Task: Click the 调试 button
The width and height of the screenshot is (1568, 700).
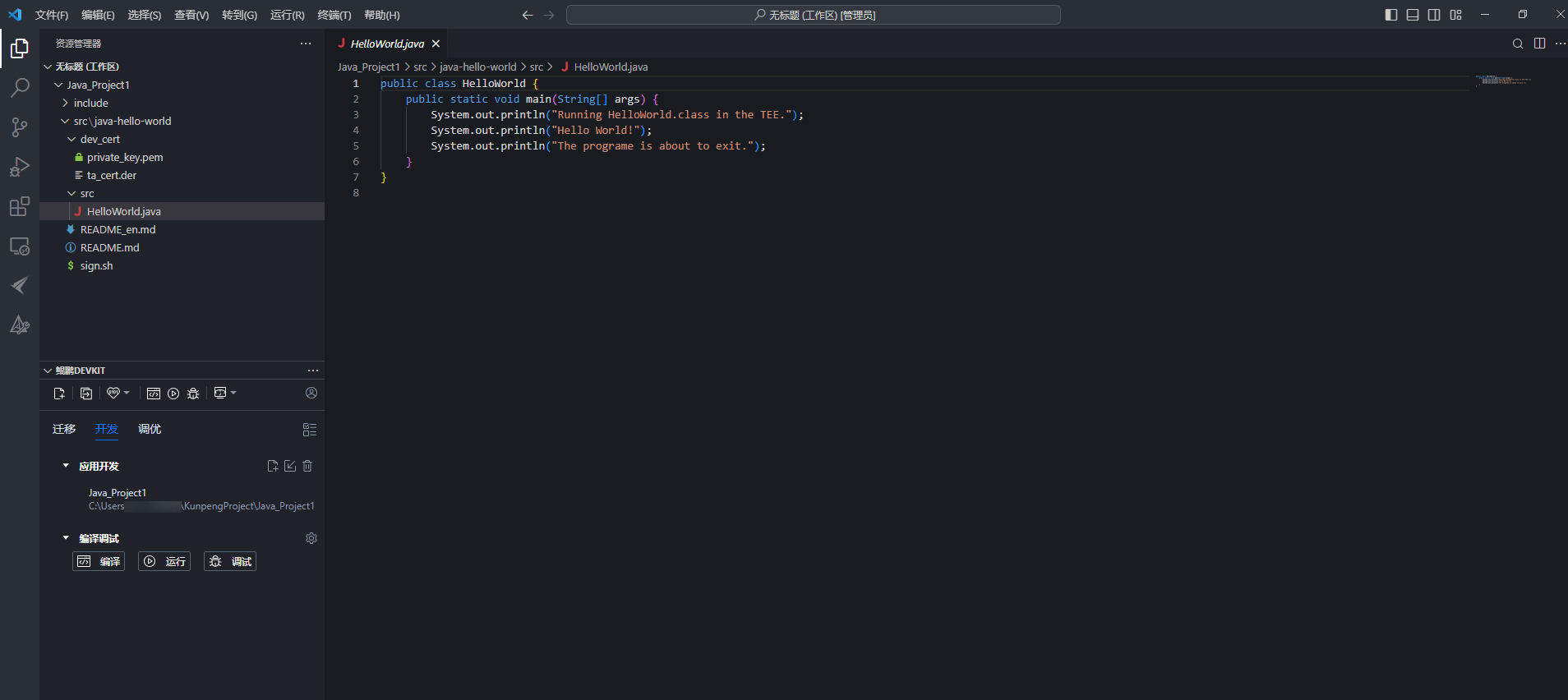Action: (230, 561)
